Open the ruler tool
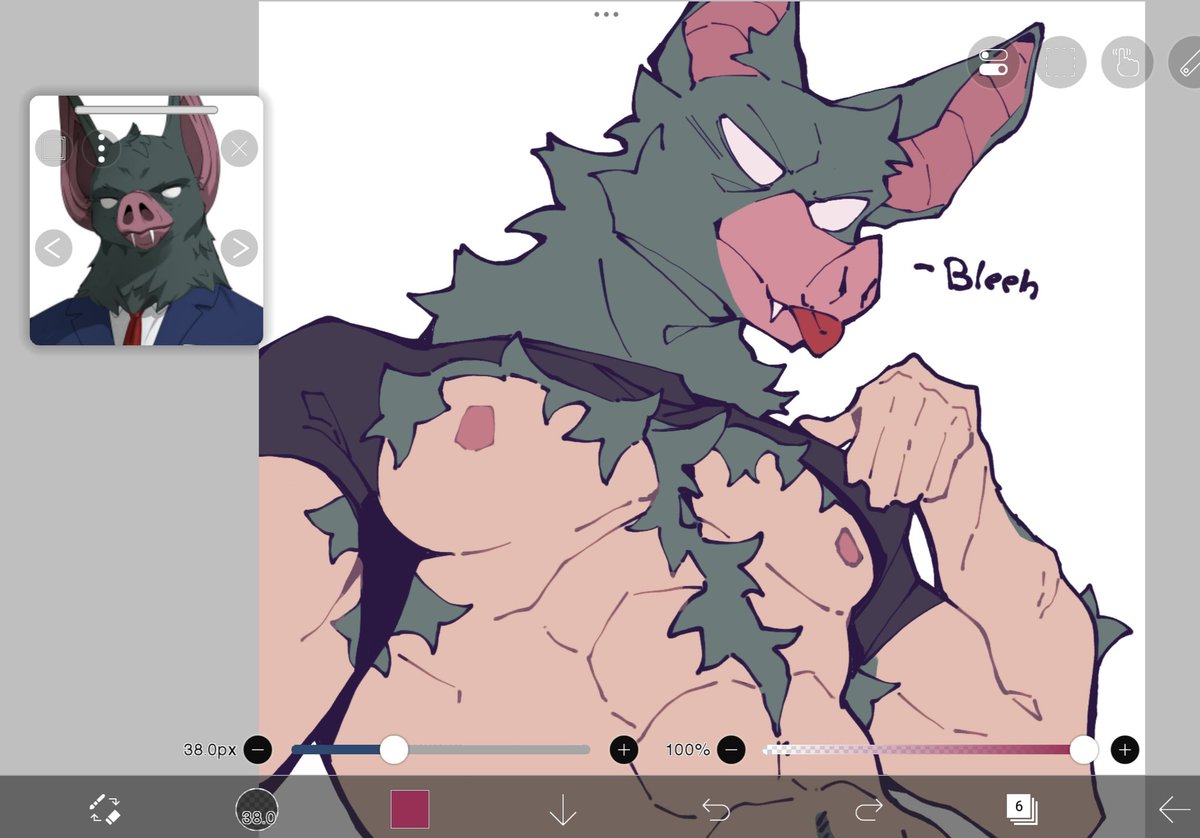The width and height of the screenshot is (1200, 838). click(1185, 63)
